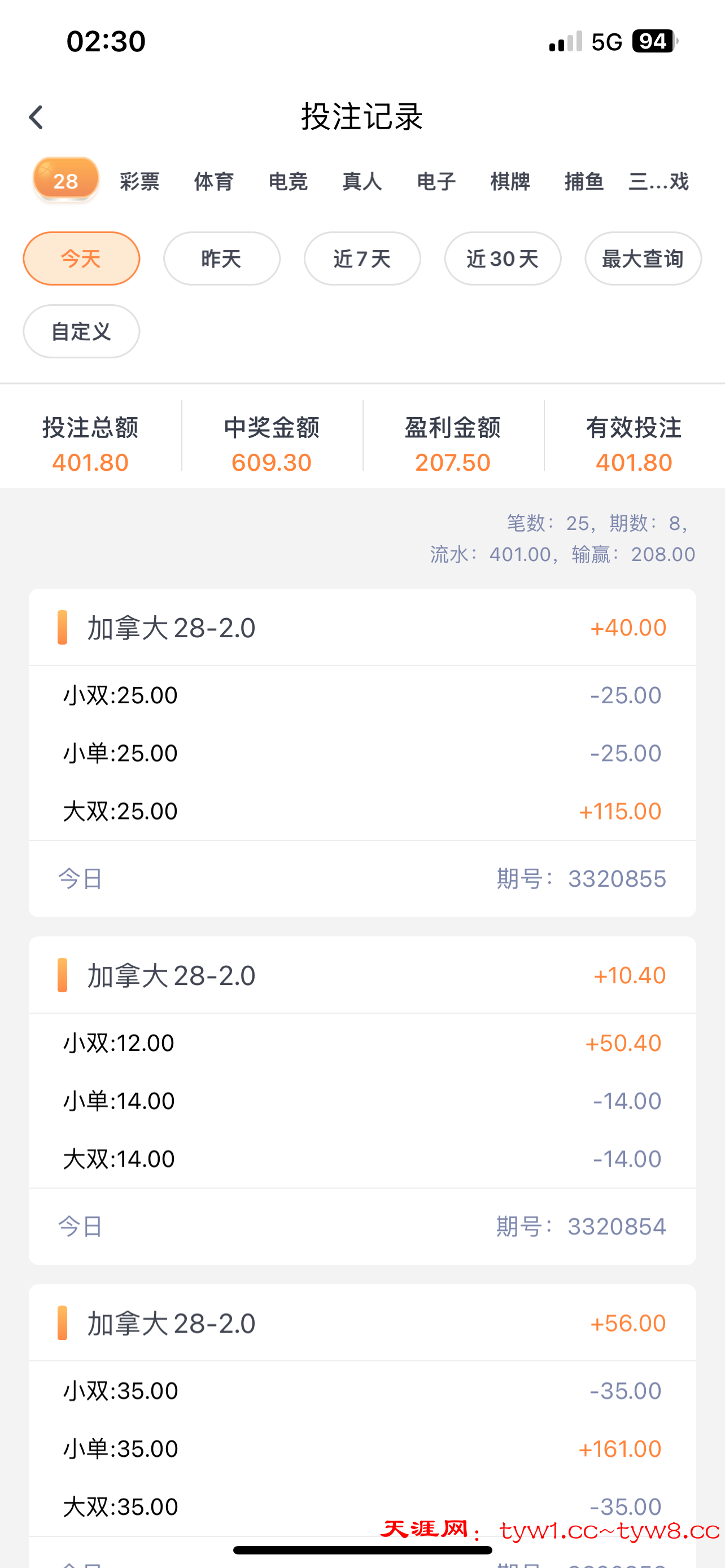Filter records by 昨天
Screen dimensions: 725x1568
coord(221,259)
